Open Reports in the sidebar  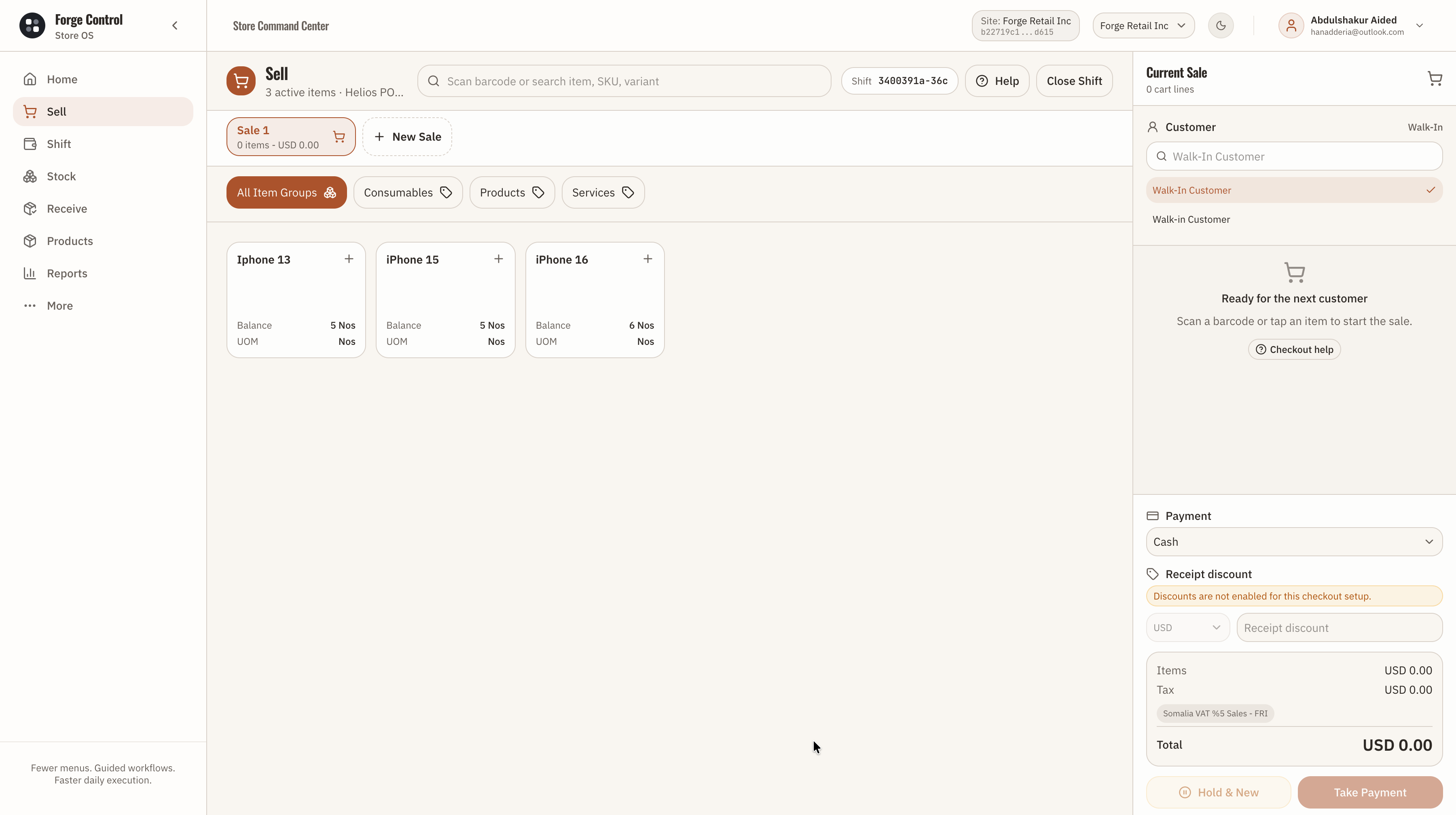(x=103, y=273)
